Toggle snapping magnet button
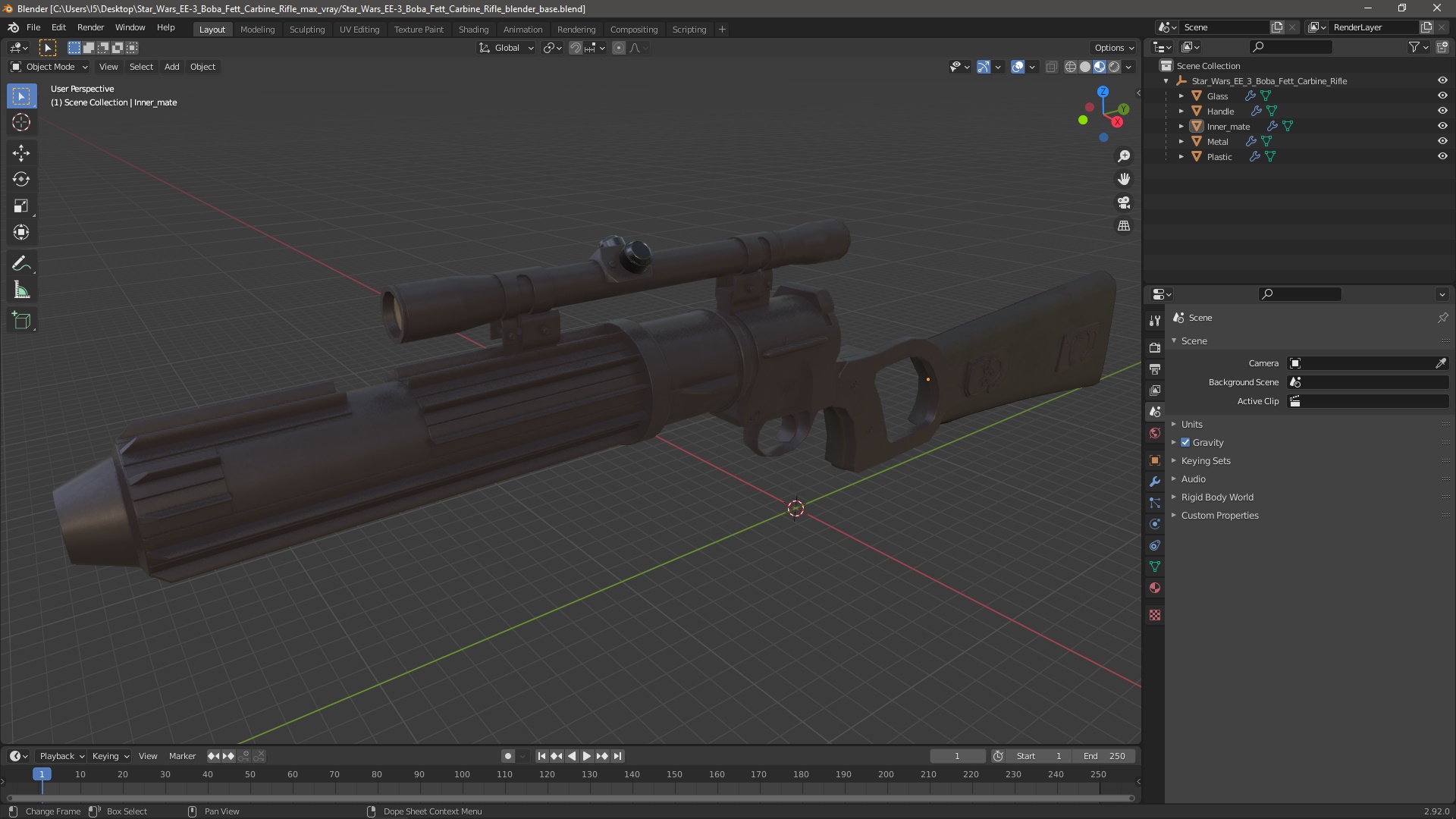Image resolution: width=1456 pixels, height=819 pixels. (x=576, y=48)
